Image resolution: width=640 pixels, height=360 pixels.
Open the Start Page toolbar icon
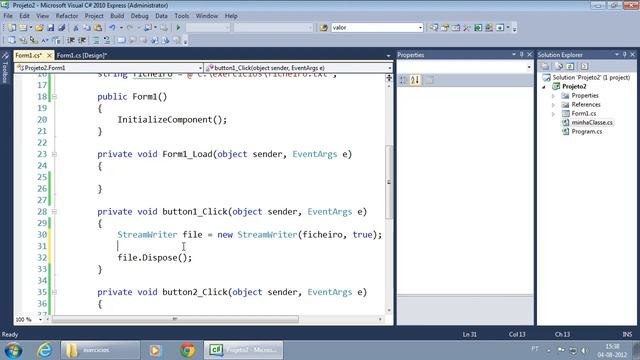478,28
